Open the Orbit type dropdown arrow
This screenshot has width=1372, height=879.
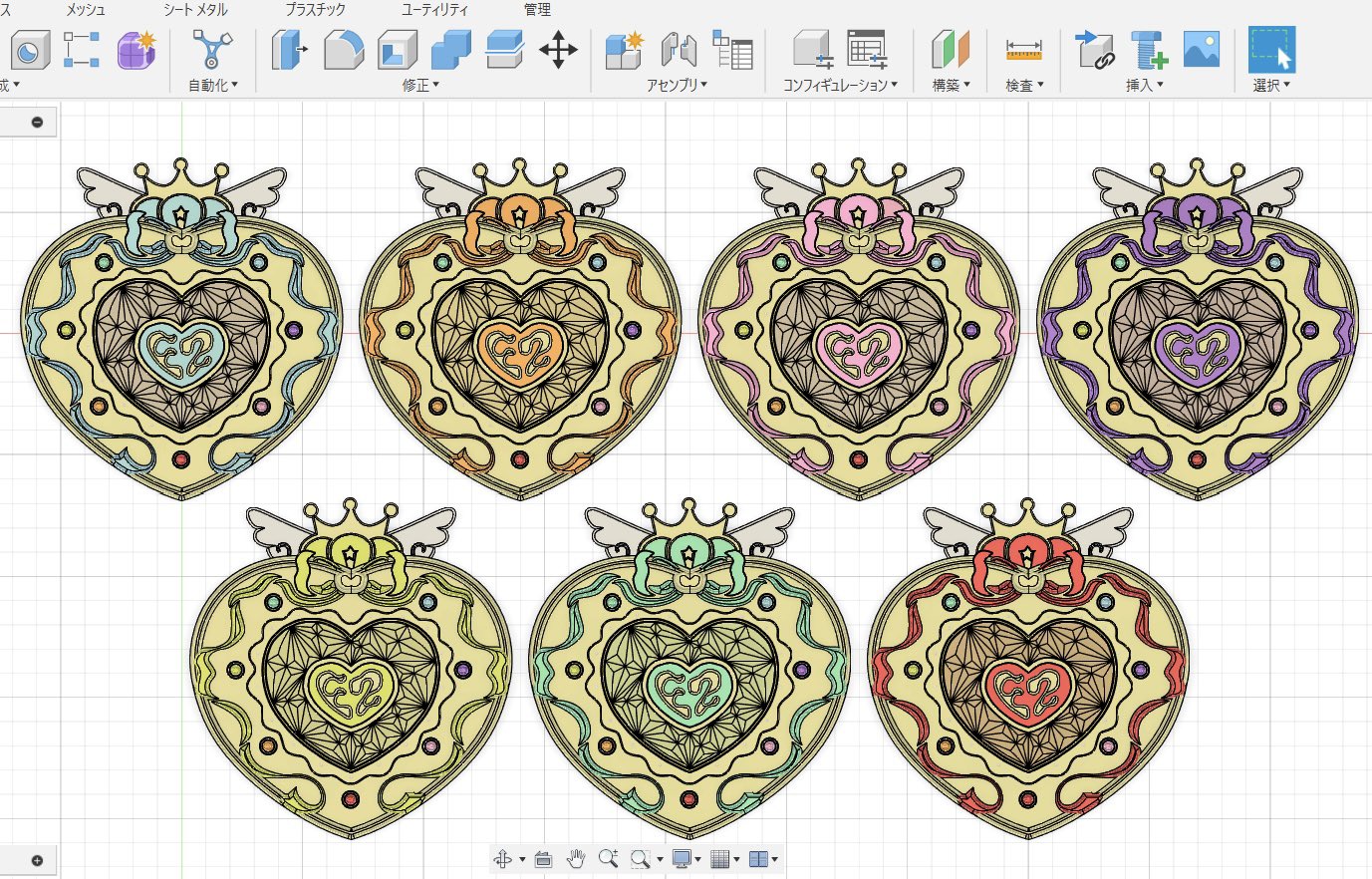click(x=522, y=860)
